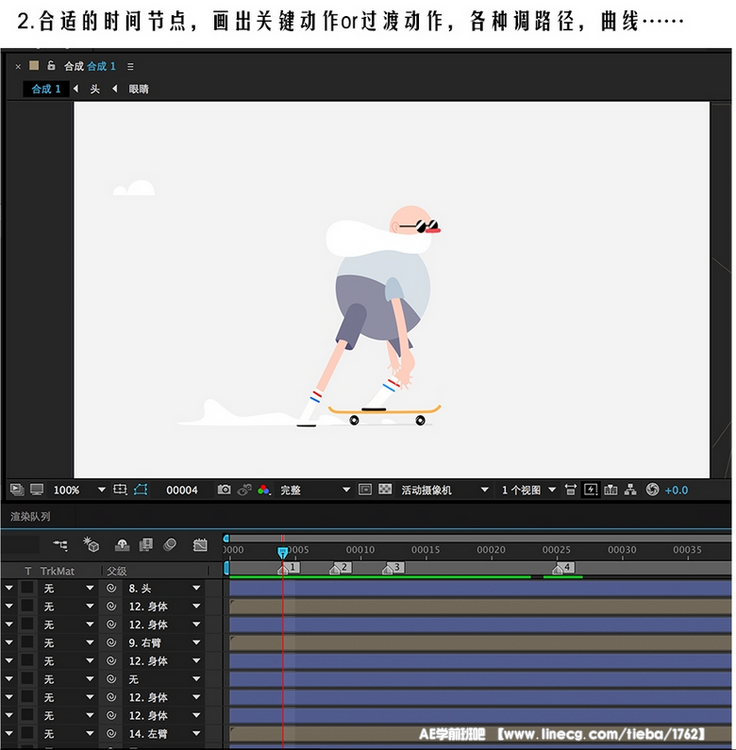Open the fast previews lightning icon

[591, 490]
